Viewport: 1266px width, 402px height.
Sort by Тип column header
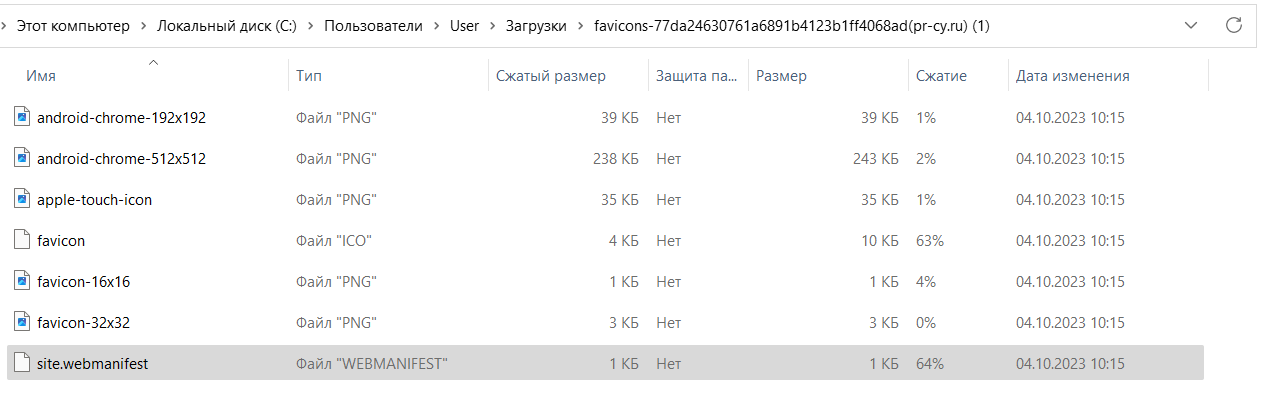[x=309, y=76]
